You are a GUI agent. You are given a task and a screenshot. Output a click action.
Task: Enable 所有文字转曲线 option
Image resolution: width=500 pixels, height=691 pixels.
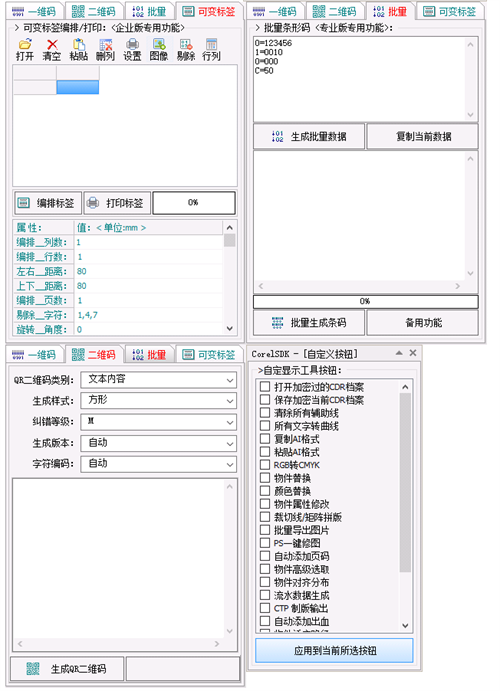pyautogui.click(x=265, y=426)
